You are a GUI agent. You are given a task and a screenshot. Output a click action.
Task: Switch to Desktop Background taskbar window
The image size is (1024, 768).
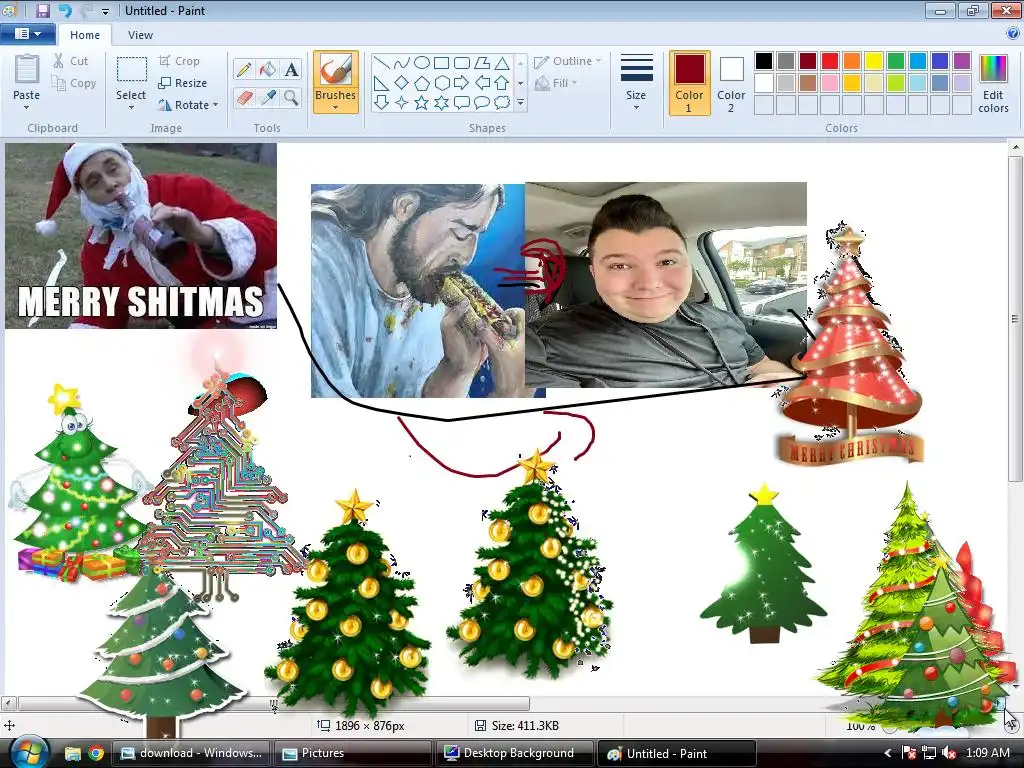[x=513, y=753]
